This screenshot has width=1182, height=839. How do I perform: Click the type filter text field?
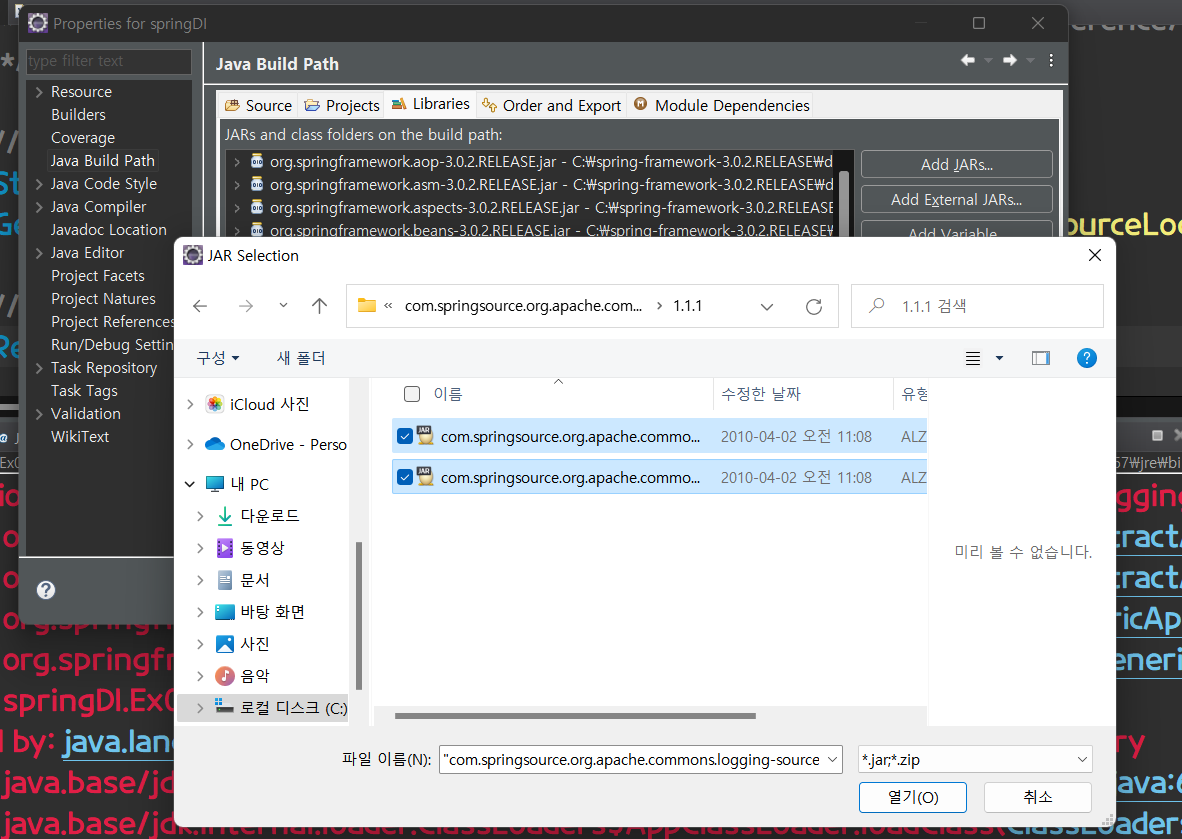[109, 61]
